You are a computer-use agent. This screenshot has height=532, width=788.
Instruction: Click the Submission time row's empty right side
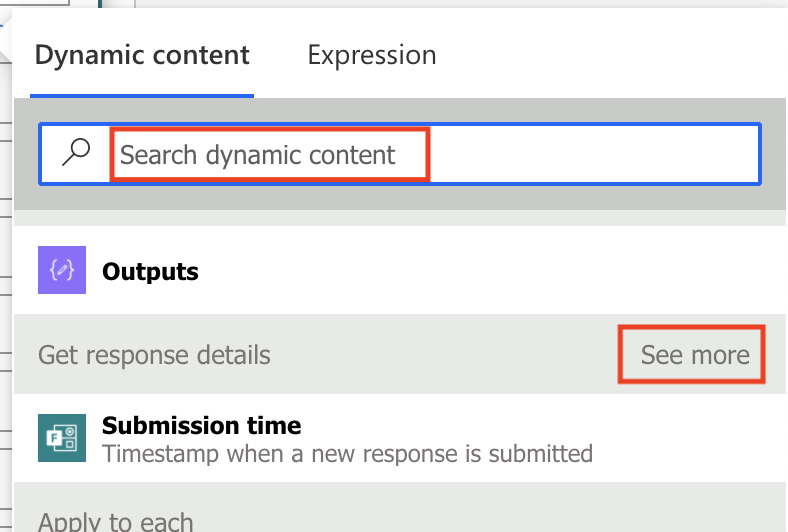click(x=688, y=438)
